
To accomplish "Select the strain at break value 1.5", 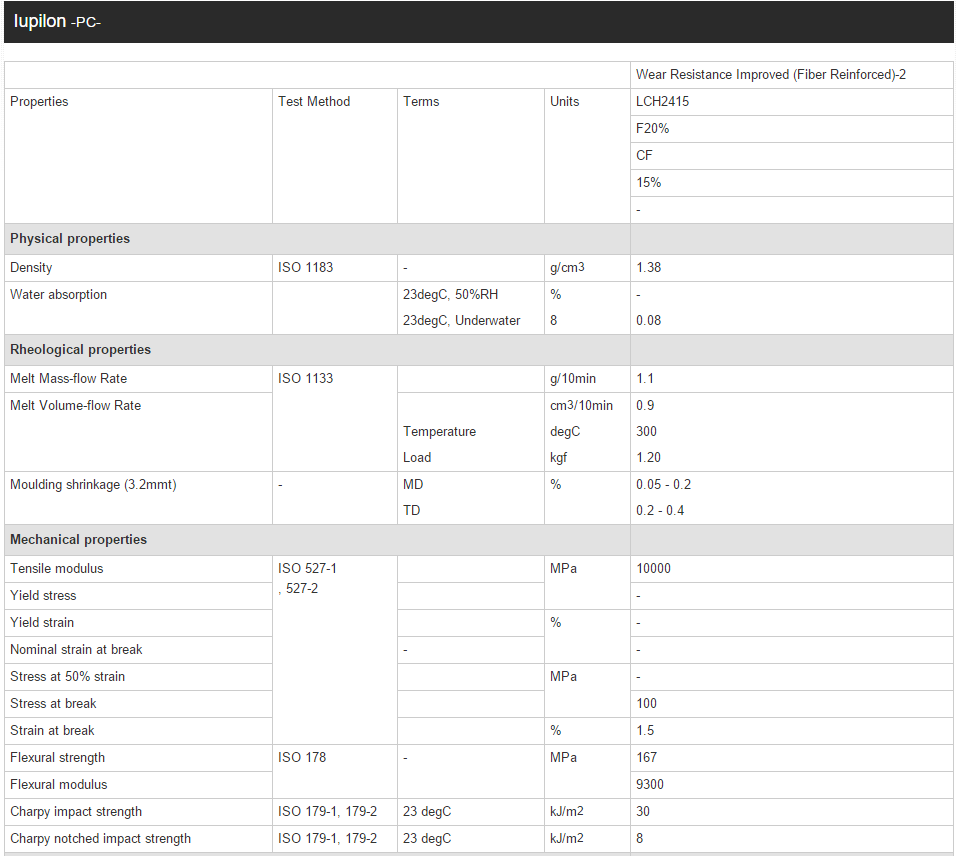I will click(645, 730).
